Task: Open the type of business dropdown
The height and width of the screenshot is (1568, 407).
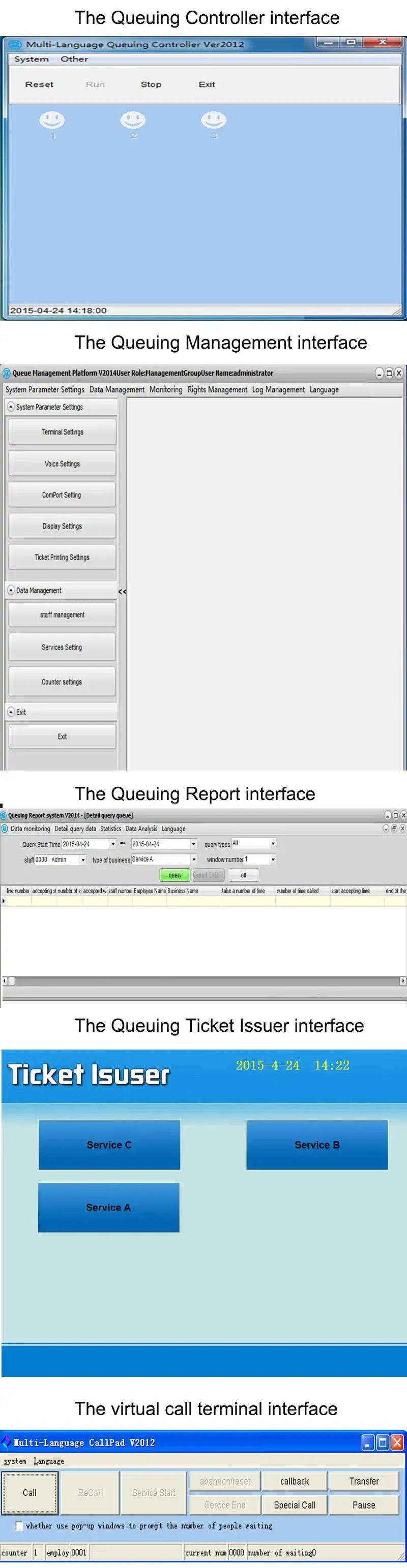Action: click(194, 859)
